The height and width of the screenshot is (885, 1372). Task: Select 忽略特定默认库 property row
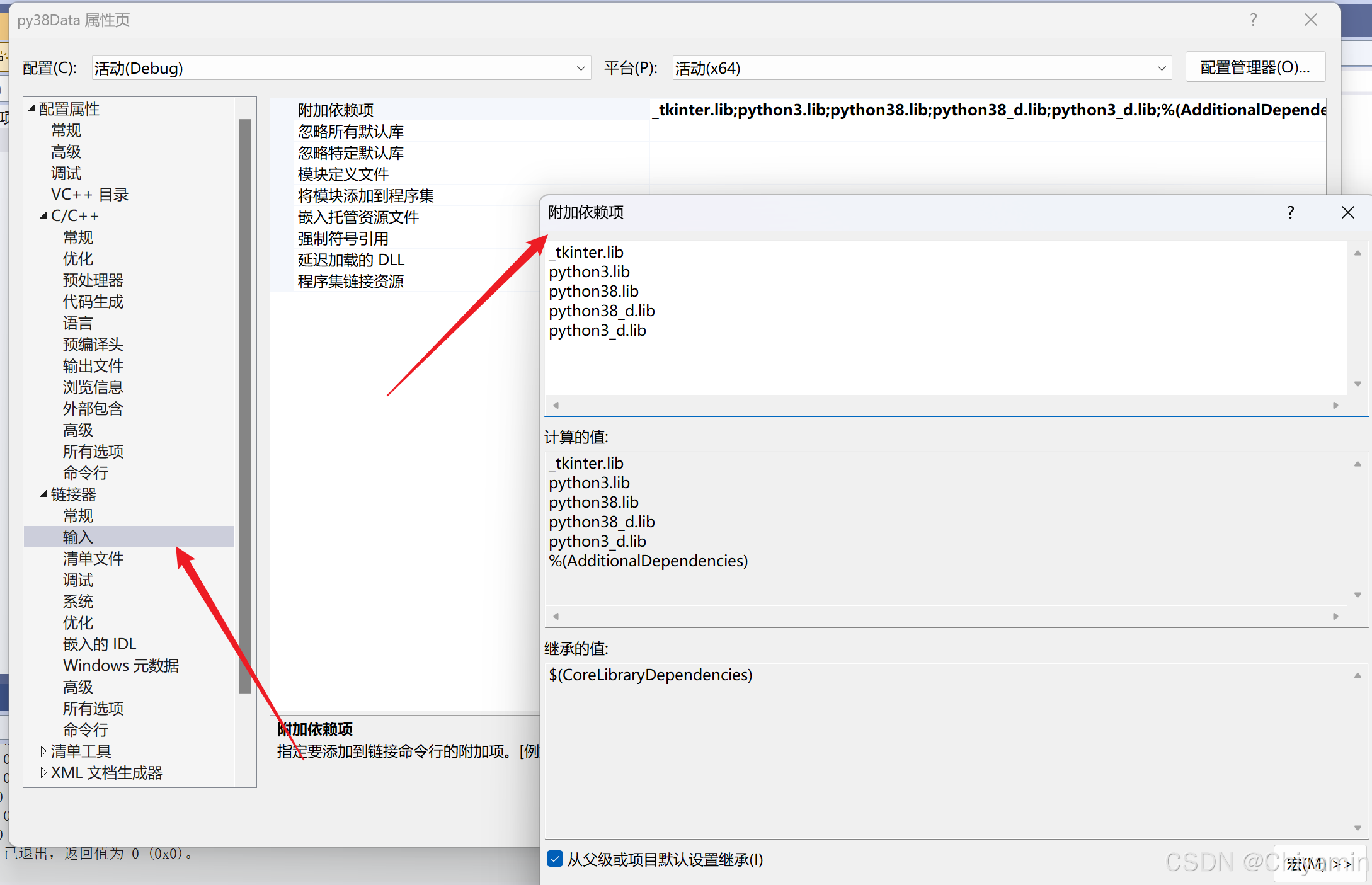coord(350,153)
